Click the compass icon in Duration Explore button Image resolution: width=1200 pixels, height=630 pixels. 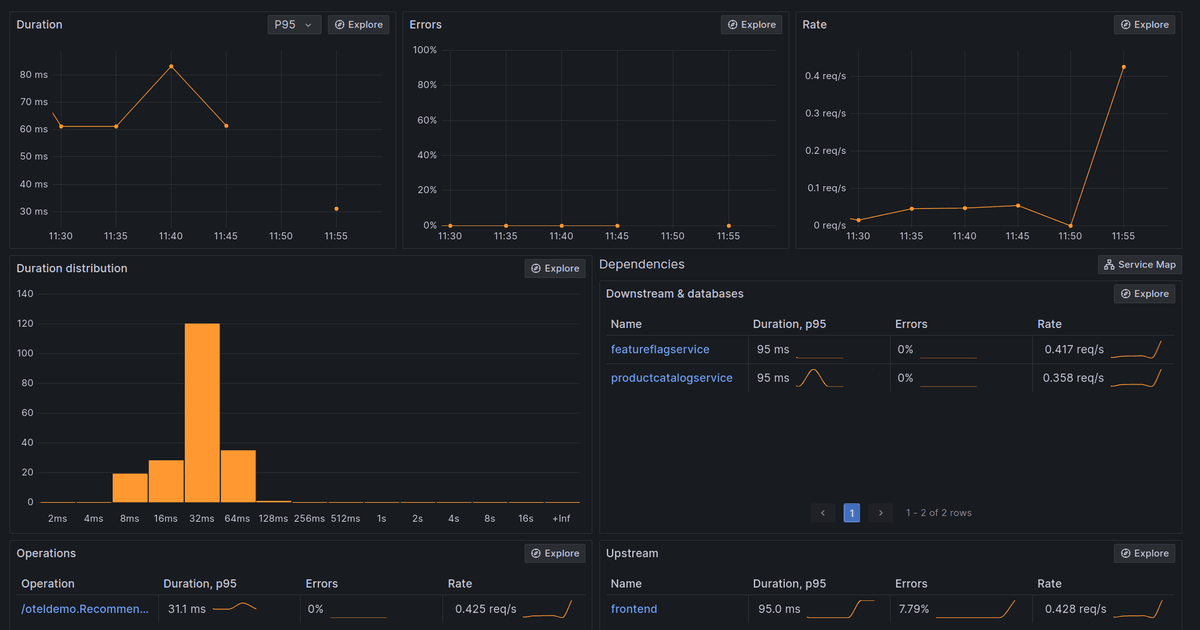[x=339, y=25]
